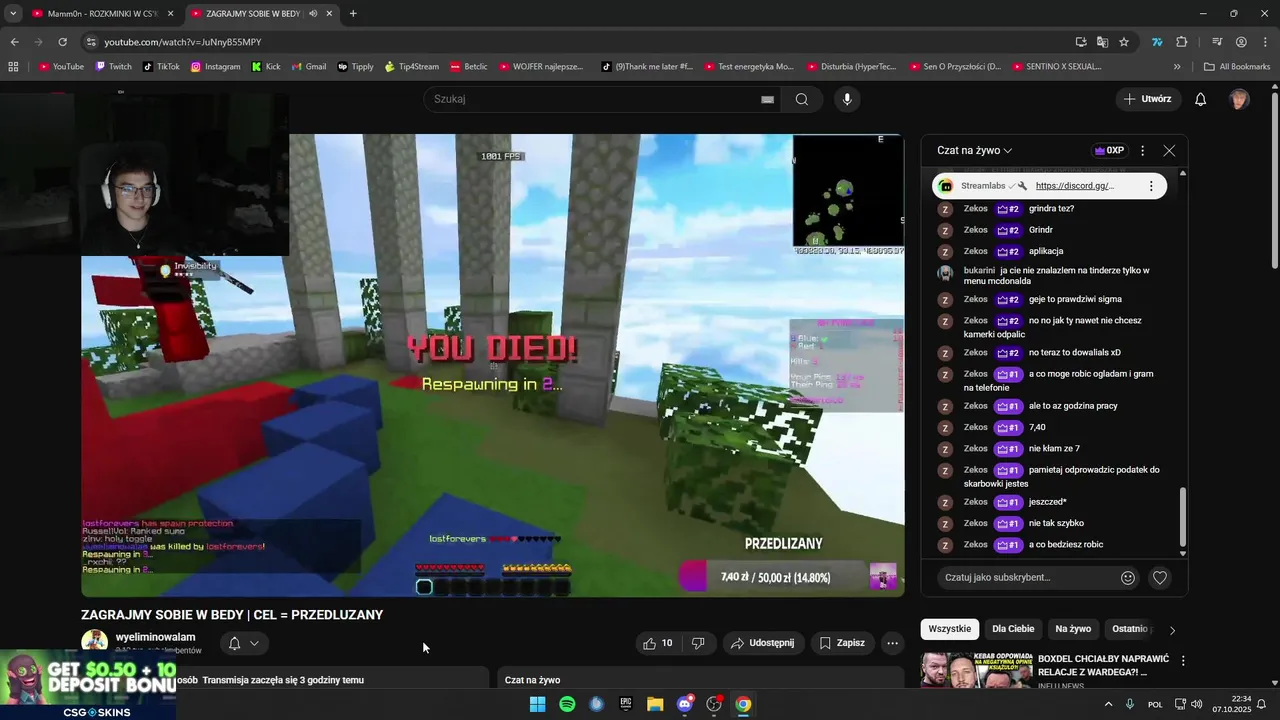This screenshot has width=1280, height=720.
Task: Open emoji picker in chat input
Action: (x=1128, y=577)
